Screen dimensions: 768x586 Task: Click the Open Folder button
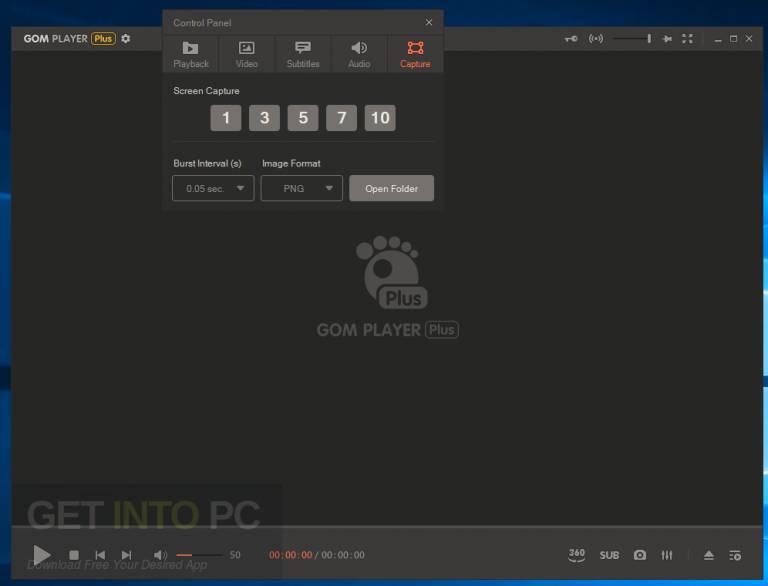click(x=391, y=188)
